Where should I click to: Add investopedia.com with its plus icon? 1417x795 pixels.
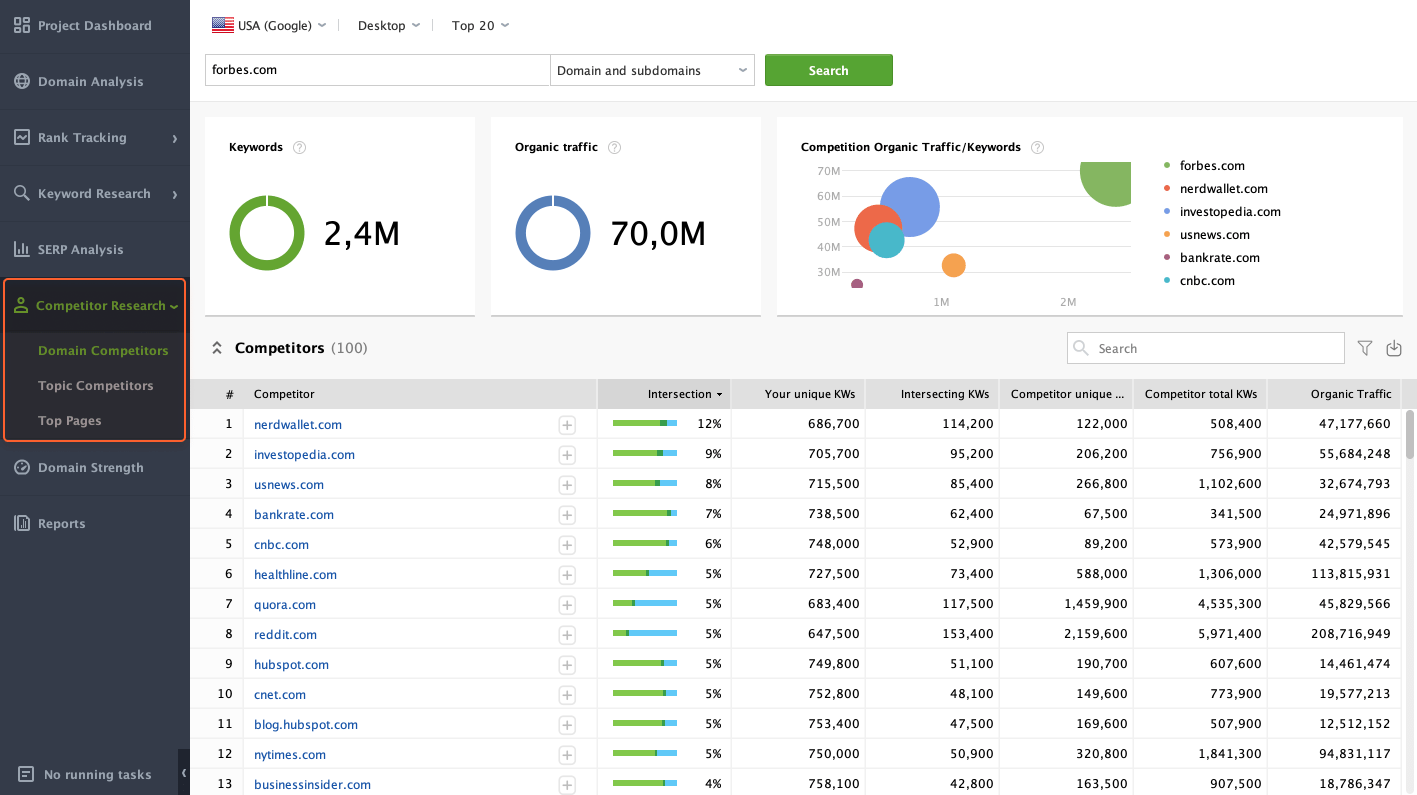(567, 455)
